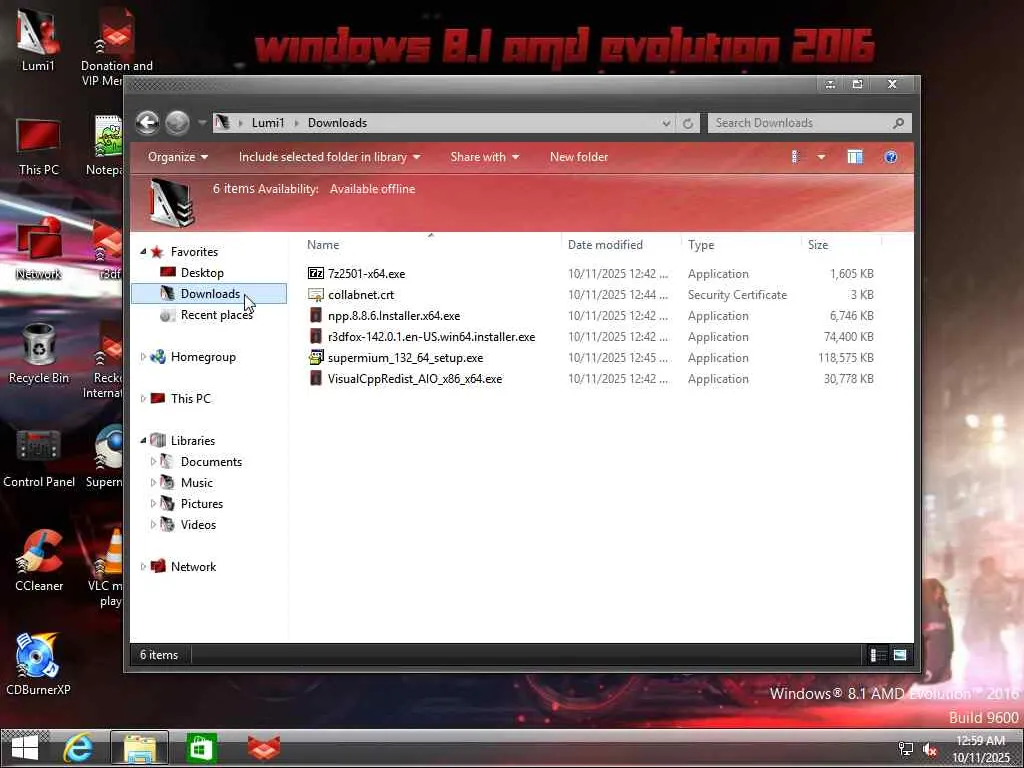This screenshot has width=1024, height=768.
Task: Create a New folder
Action: (579, 157)
